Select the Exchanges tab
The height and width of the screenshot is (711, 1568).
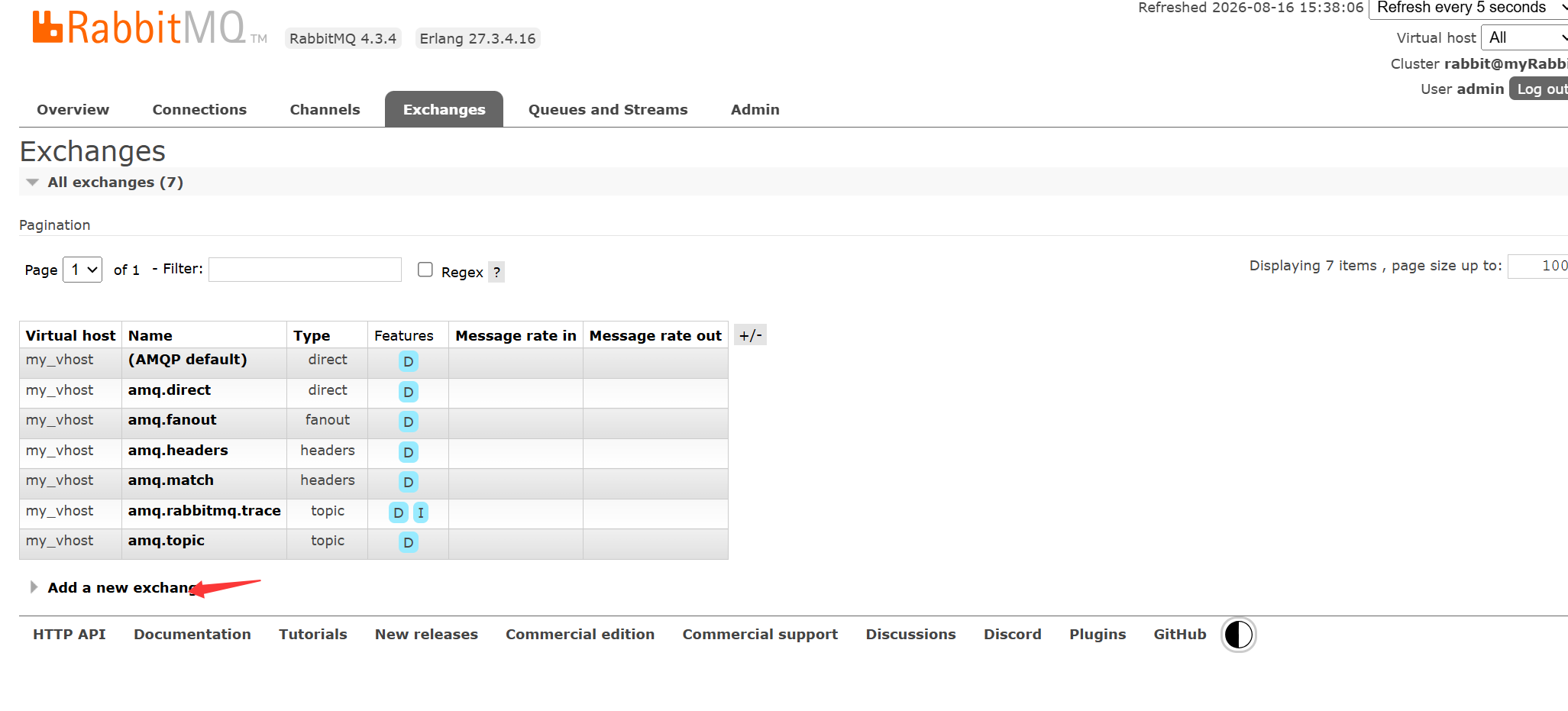point(444,109)
